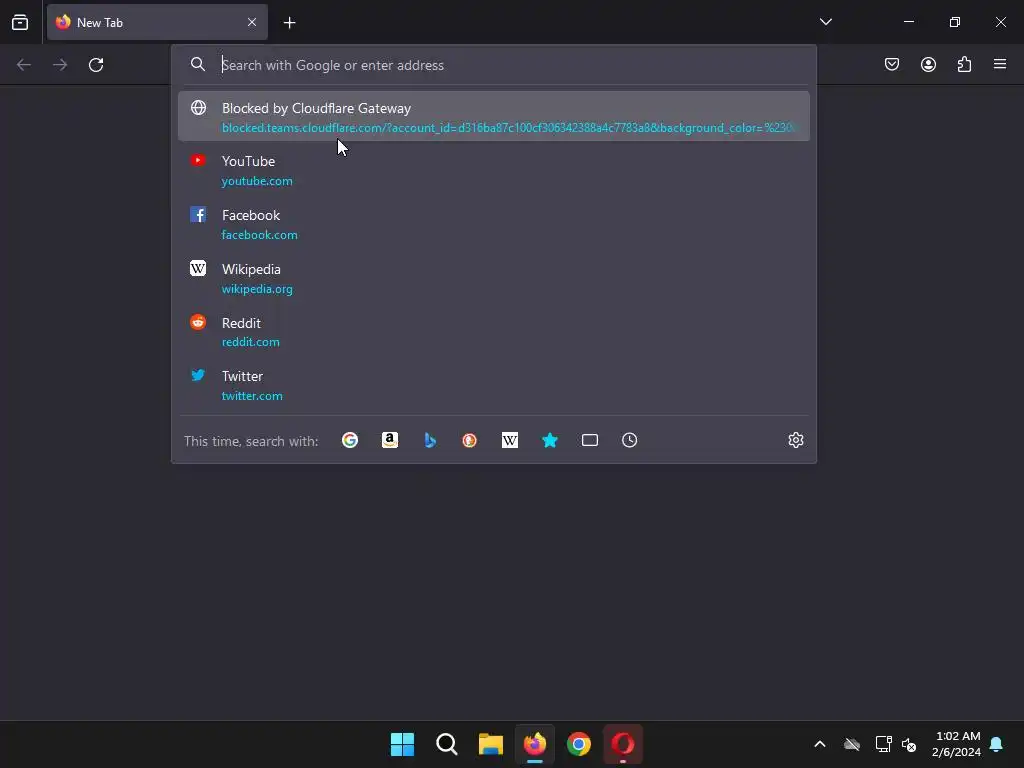1024x768 pixels.
Task: Search in History clock icon
Action: pyautogui.click(x=630, y=440)
